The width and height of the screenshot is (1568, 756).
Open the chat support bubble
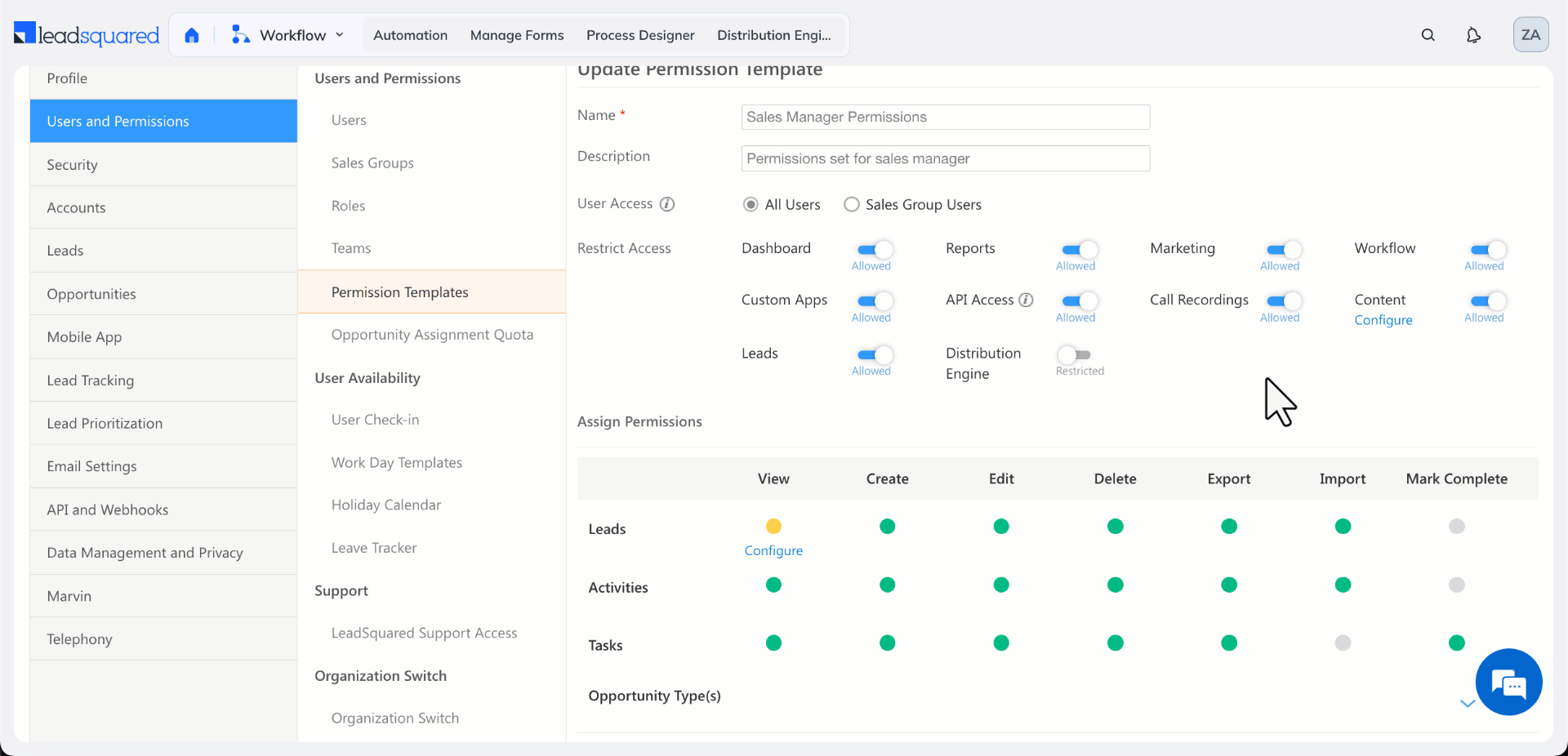point(1508,682)
